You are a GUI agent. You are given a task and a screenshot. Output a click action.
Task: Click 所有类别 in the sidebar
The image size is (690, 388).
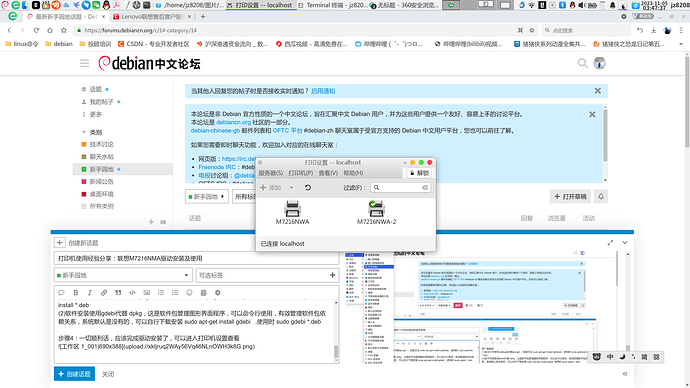pos(102,206)
